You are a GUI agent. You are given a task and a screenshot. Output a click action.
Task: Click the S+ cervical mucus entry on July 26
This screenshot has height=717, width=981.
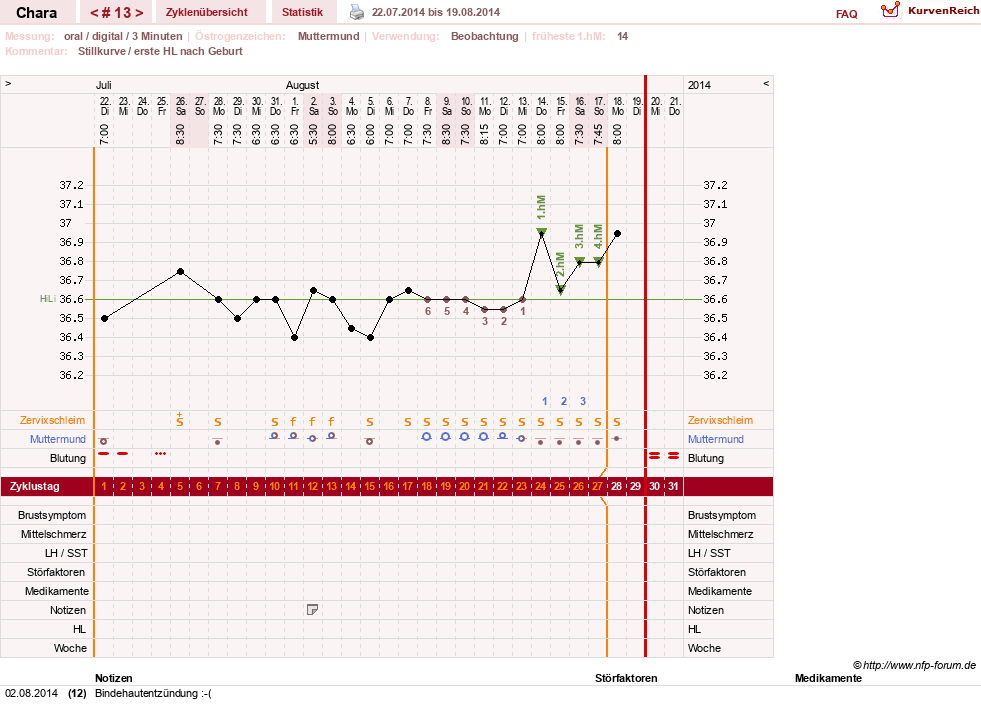[180, 420]
